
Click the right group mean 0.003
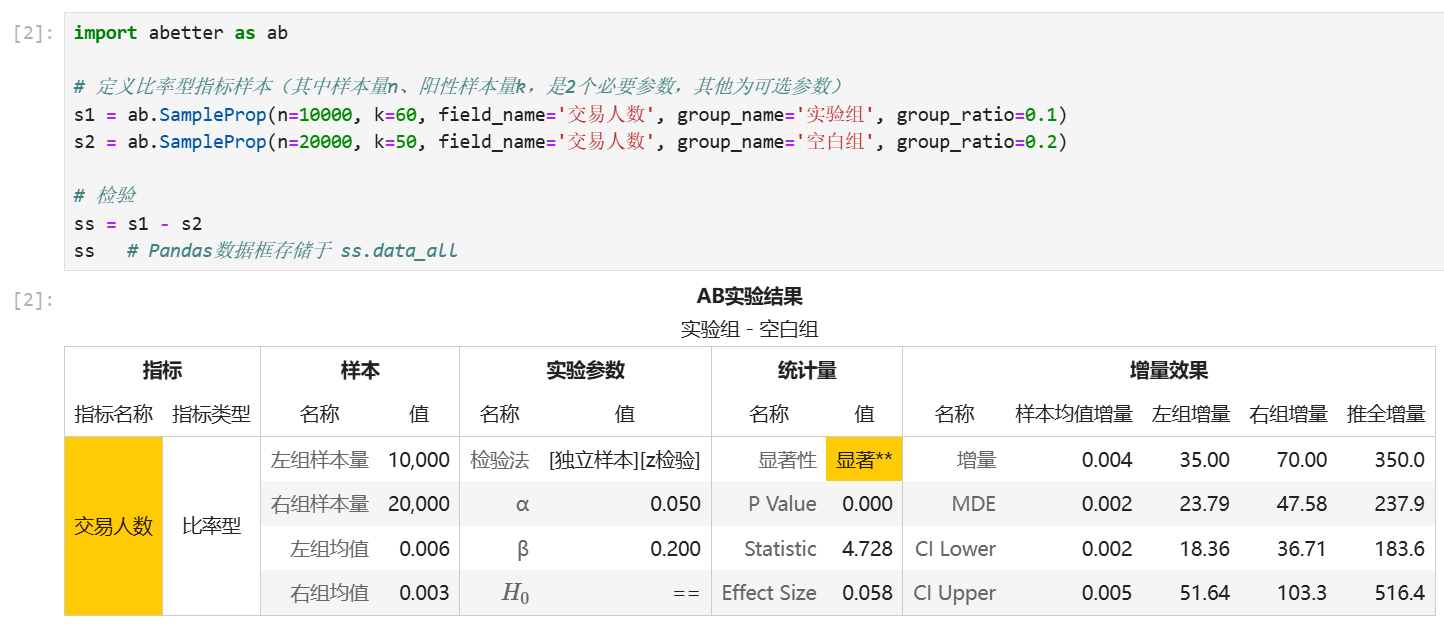[424, 593]
